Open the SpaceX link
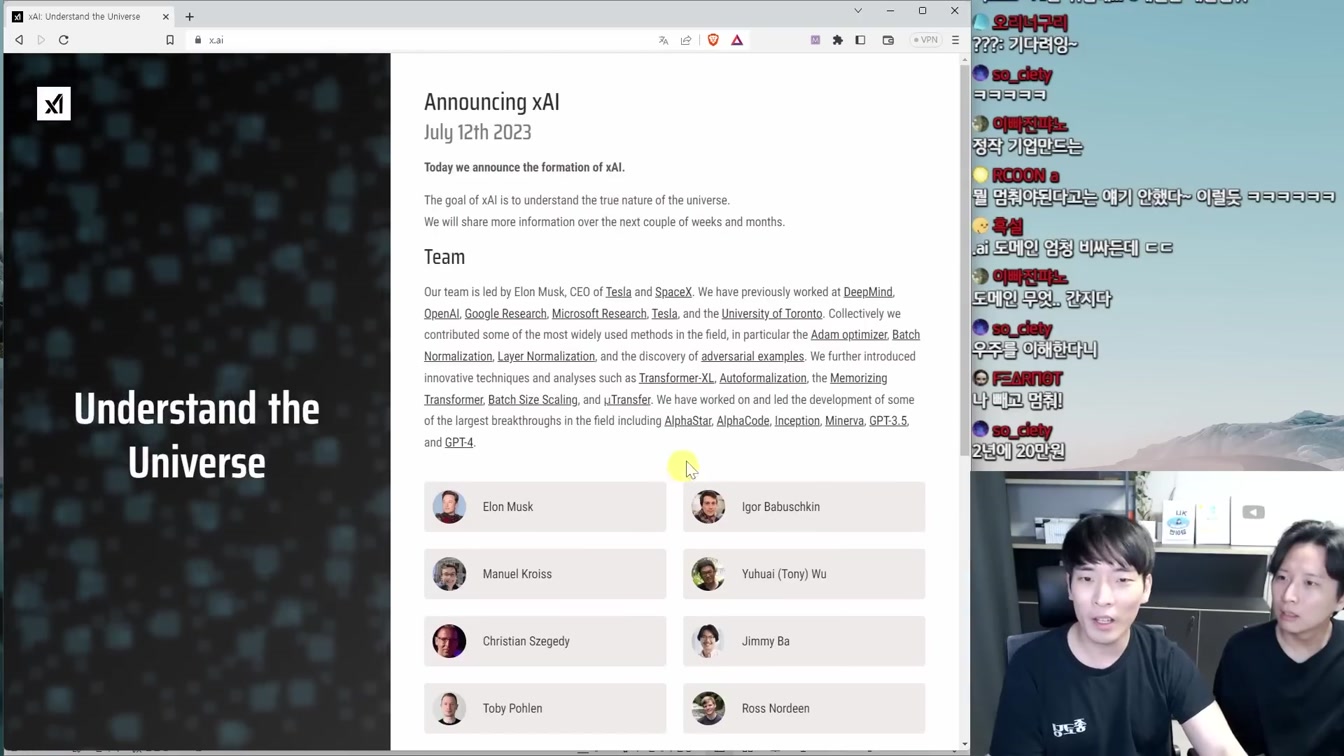Screen dimensions: 1344x756 pyautogui.click(x=673, y=292)
